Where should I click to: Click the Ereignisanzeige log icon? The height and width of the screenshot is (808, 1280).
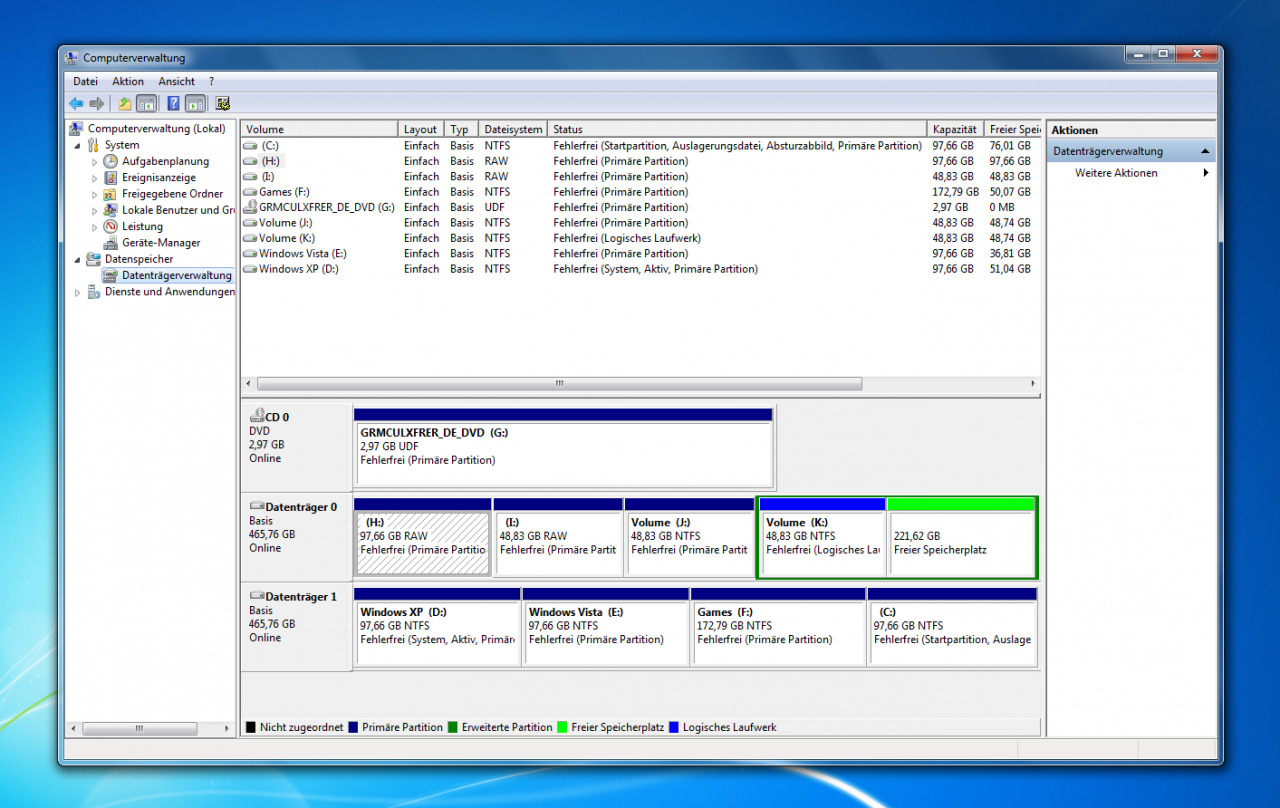pos(111,177)
